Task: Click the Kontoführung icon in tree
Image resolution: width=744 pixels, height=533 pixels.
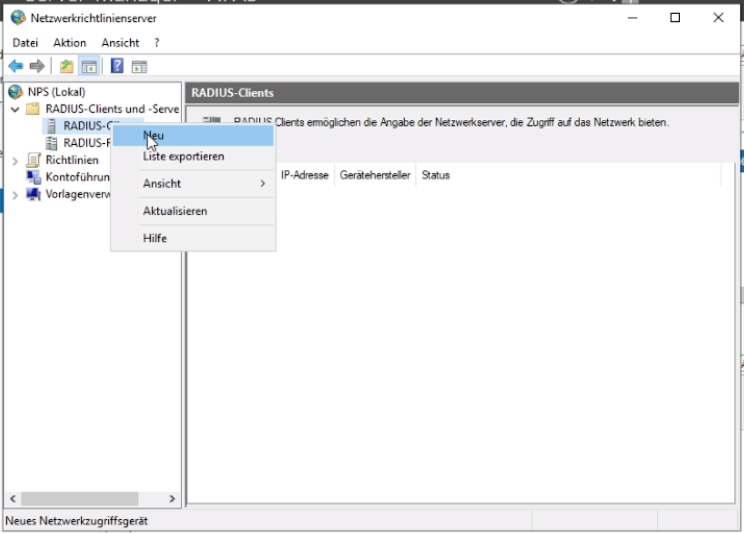Action: 33,177
